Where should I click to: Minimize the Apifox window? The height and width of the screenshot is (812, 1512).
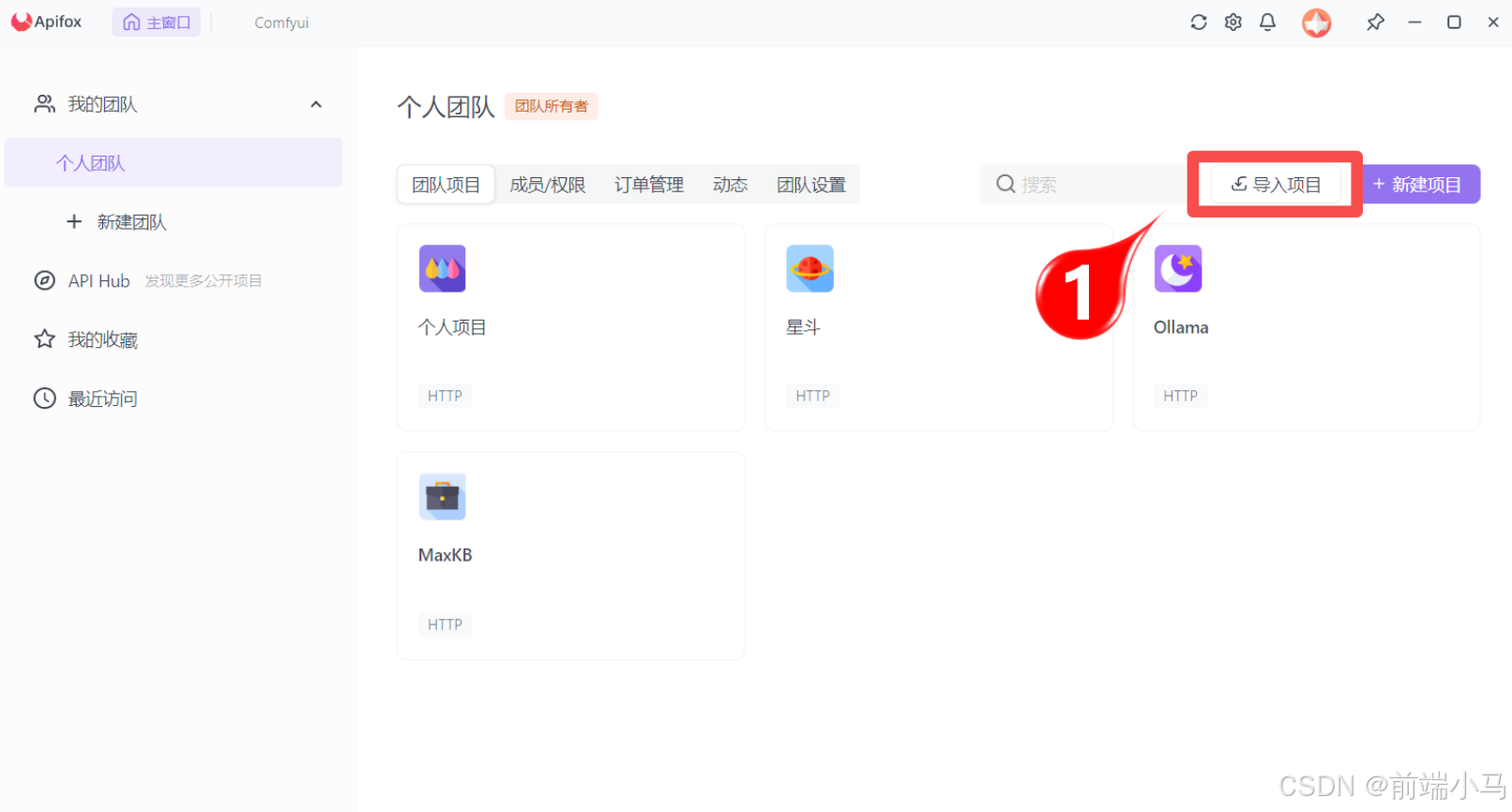pyautogui.click(x=1414, y=22)
